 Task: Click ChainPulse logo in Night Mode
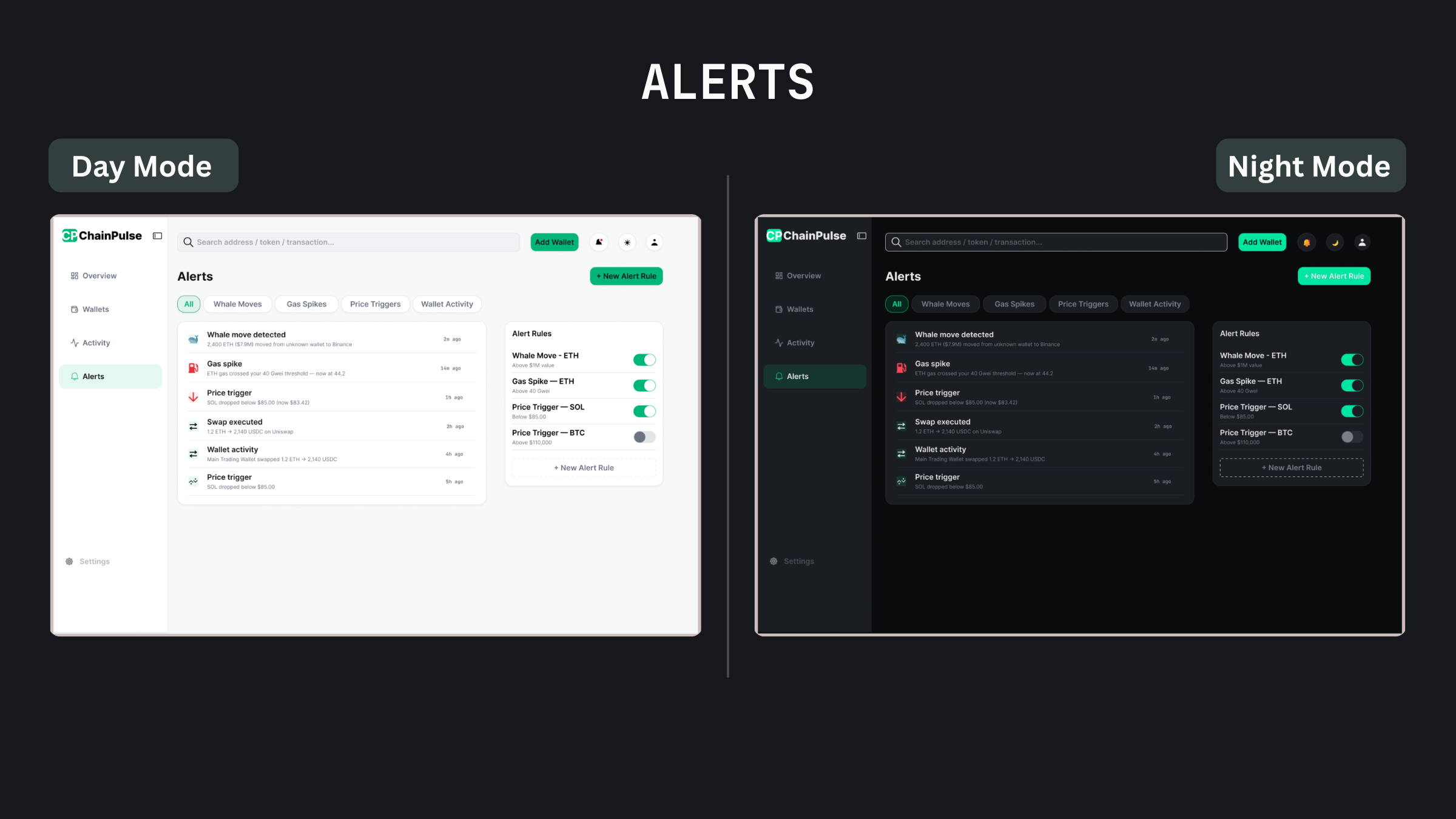pyautogui.click(x=806, y=235)
